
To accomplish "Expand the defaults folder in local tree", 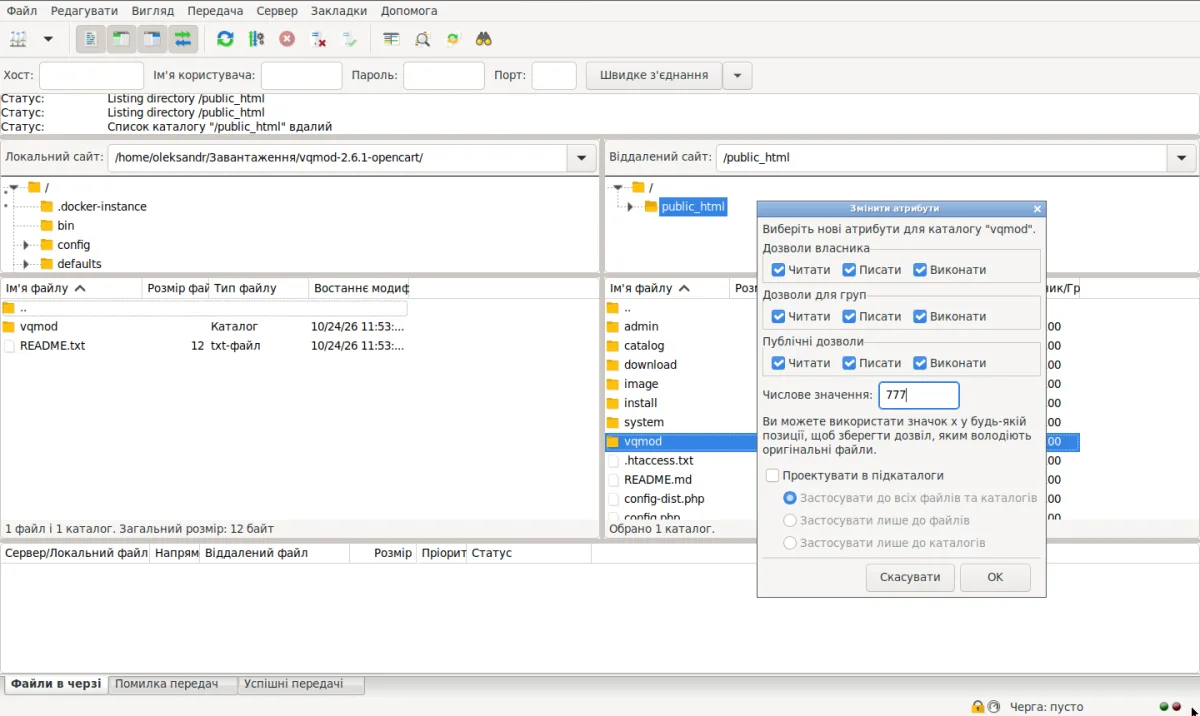I will [x=26, y=264].
